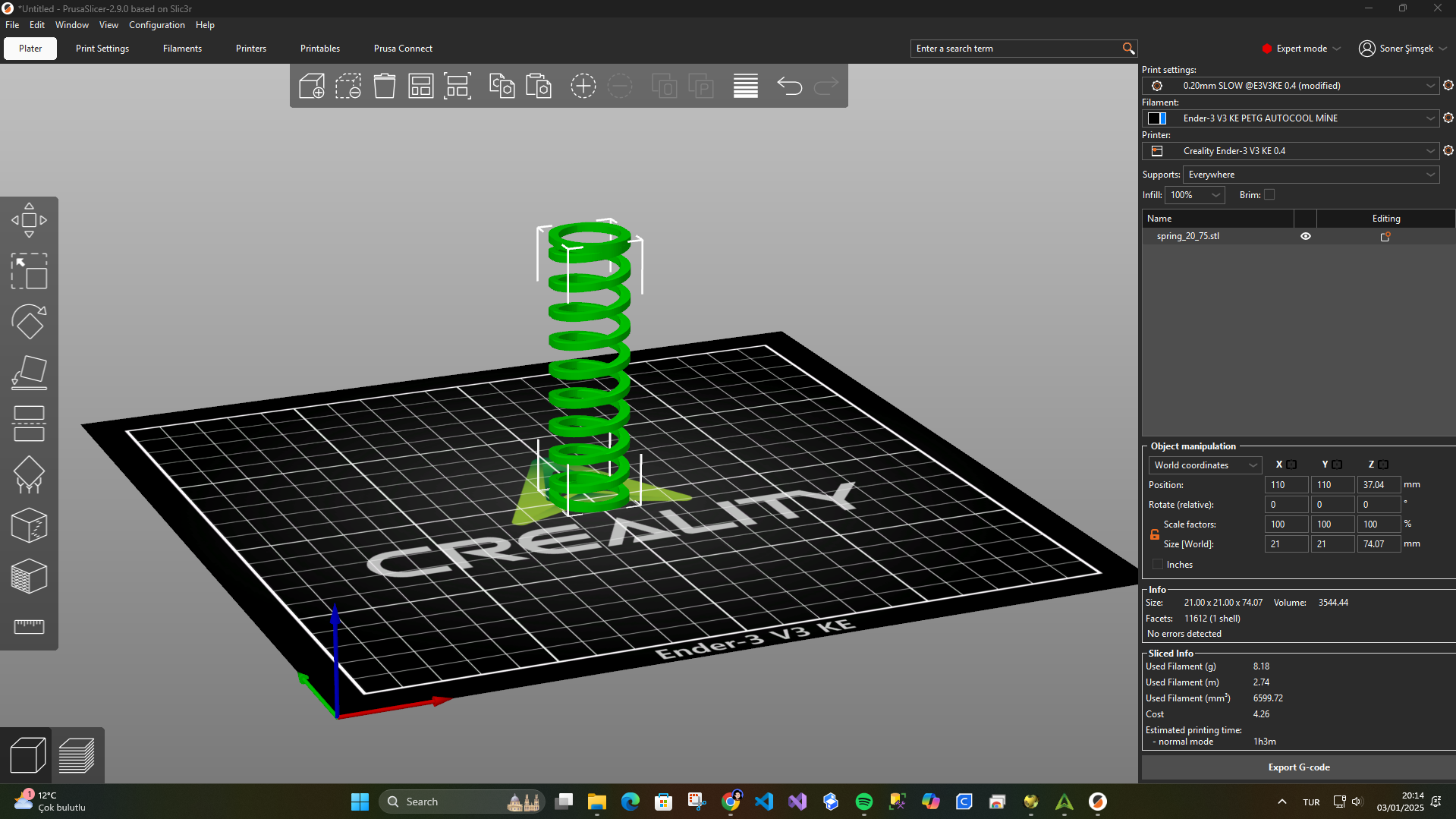This screenshot has width=1456, height=819.
Task: Open the Configuration menu
Action: (157, 25)
